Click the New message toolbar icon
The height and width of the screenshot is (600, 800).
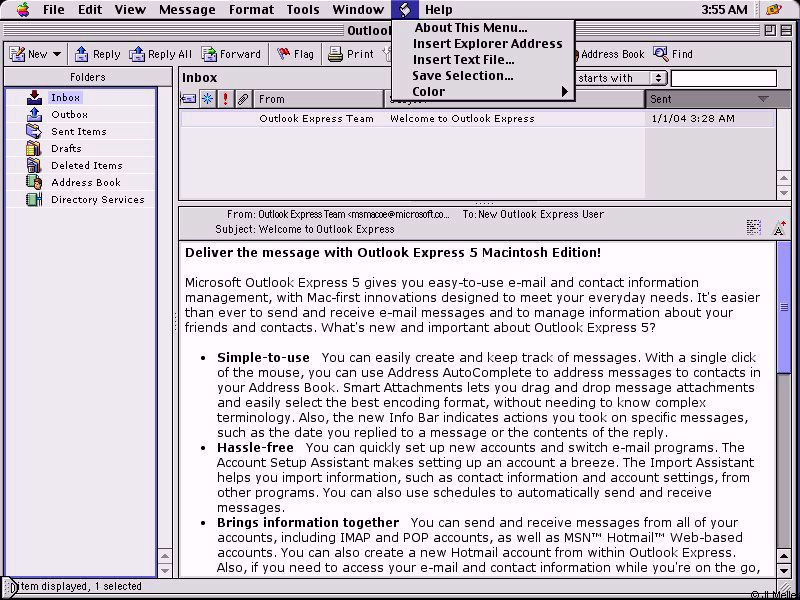[17, 54]
